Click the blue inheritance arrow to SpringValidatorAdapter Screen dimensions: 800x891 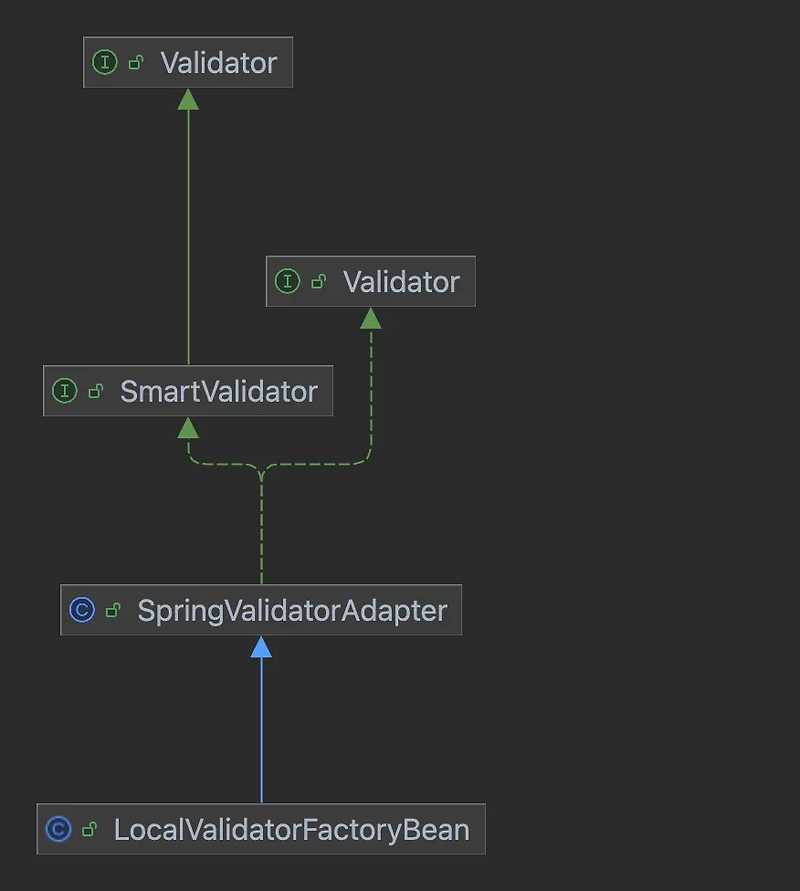point(262,720)
